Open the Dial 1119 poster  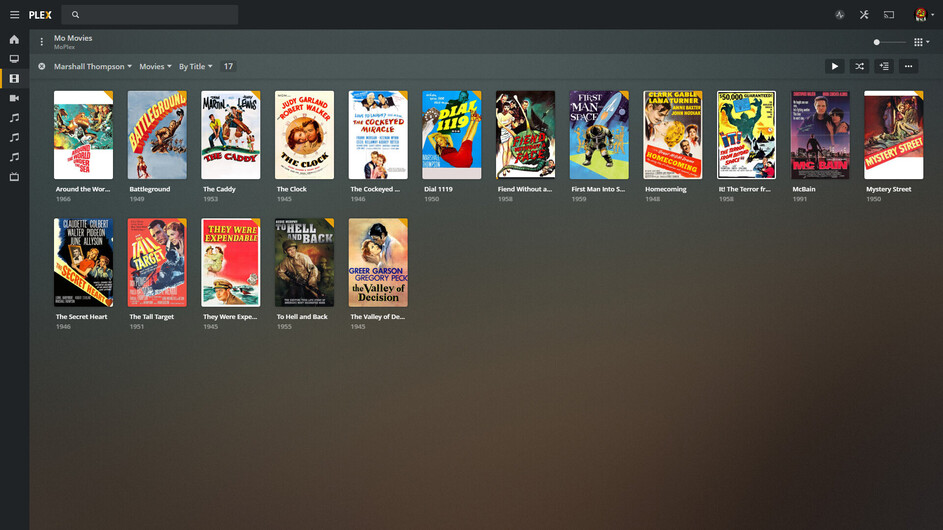click(452, 135)
